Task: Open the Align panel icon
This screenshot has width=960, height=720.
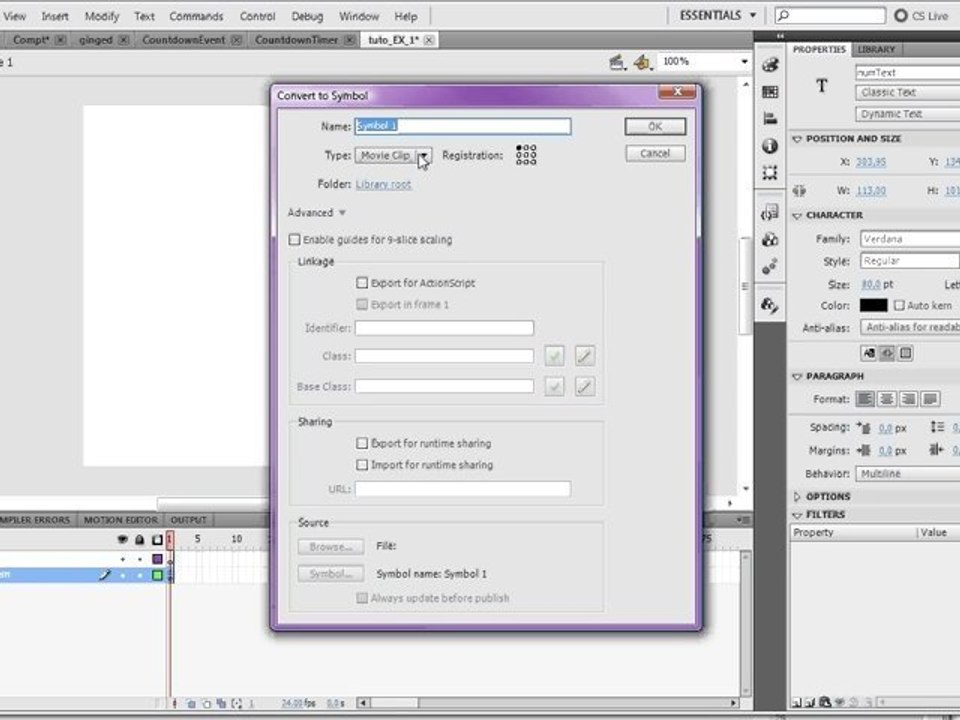Action: coord(770,119)
